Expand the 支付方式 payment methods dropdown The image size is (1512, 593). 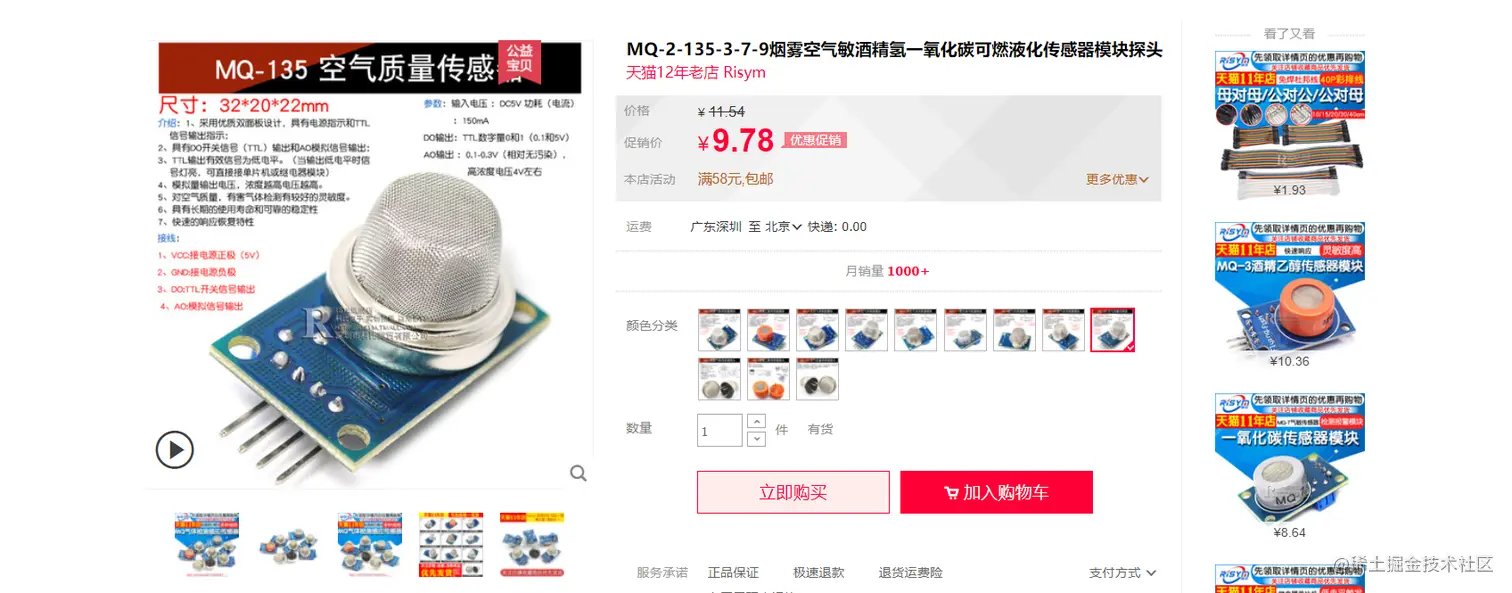1122,573
